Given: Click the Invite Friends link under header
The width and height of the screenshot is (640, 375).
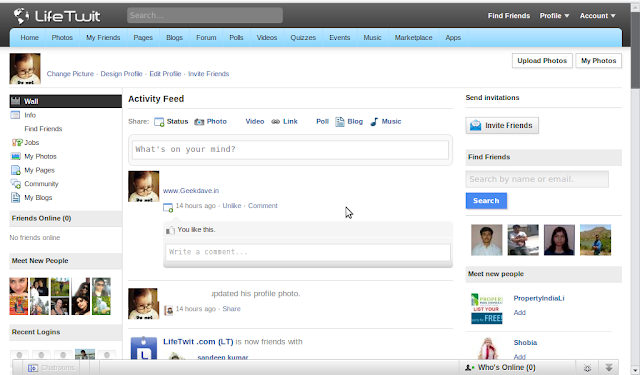Looking at the screenshot, I should 209,74.
